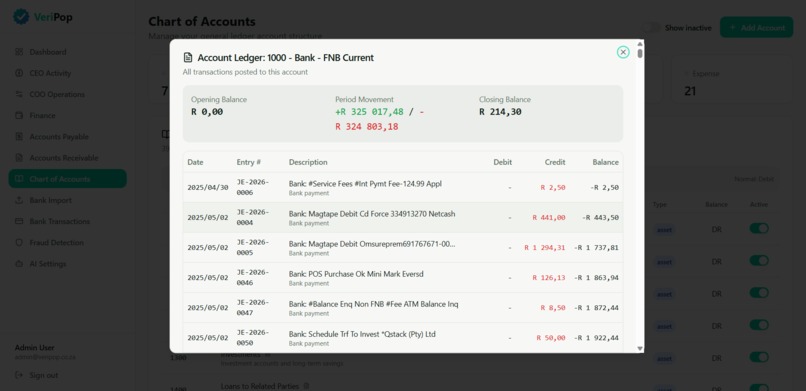Click the Balance column header in ledger
The image size is (806, 391).
point(606,162)
